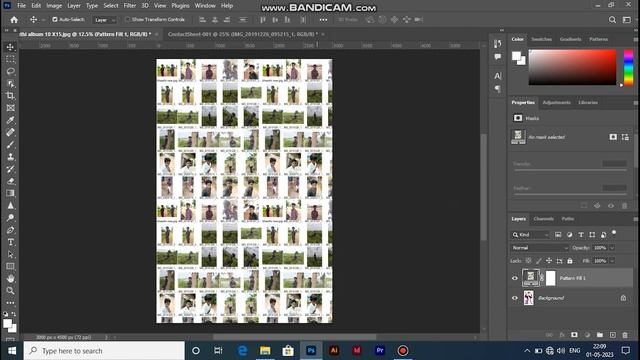Hide the Pattern Fill 1 layer
Image resolution: width=640 pixels, height=360 pixels.
pos(515,278)
